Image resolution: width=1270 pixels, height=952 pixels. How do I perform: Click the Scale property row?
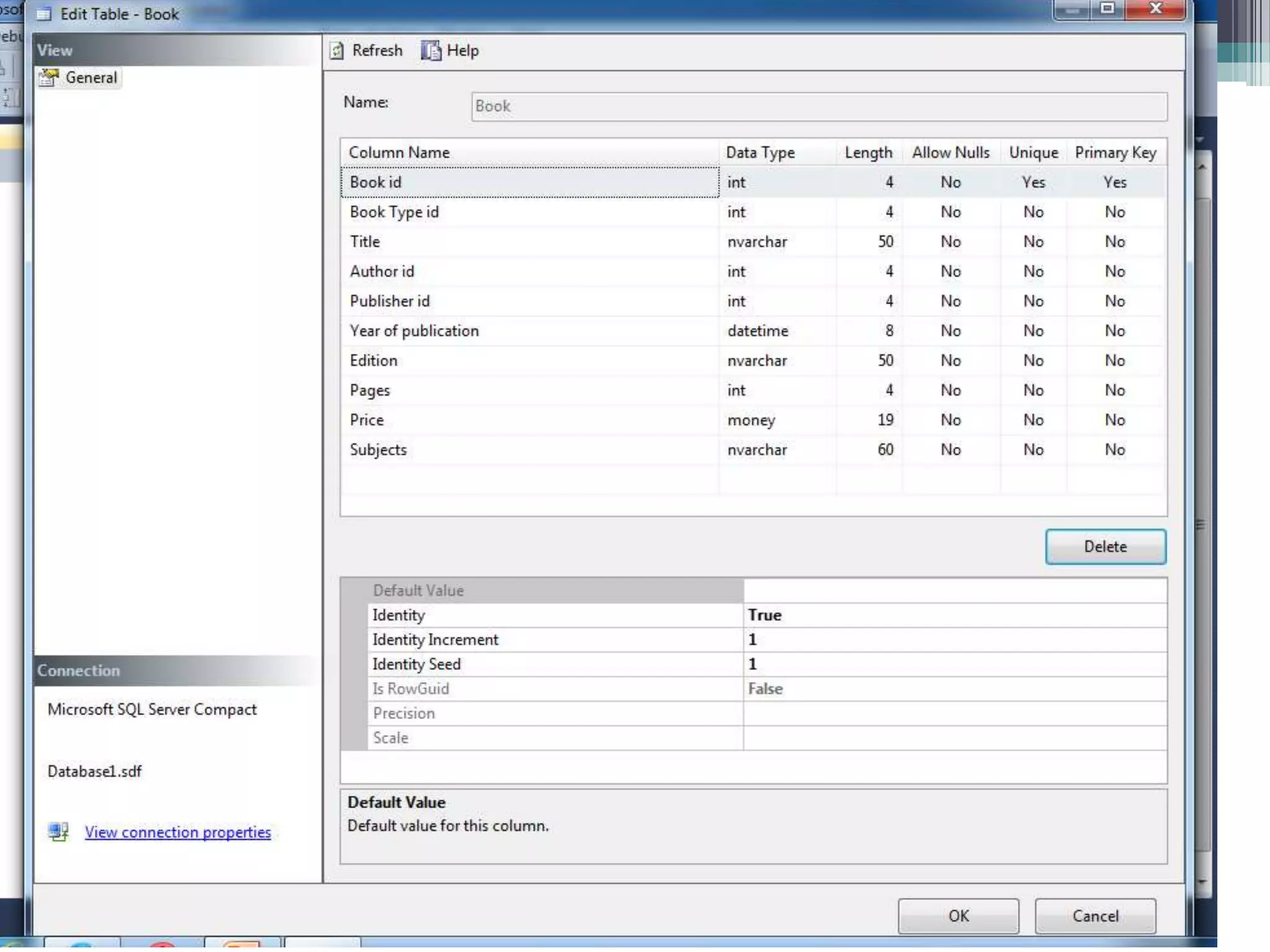click(x=767, y=738)
